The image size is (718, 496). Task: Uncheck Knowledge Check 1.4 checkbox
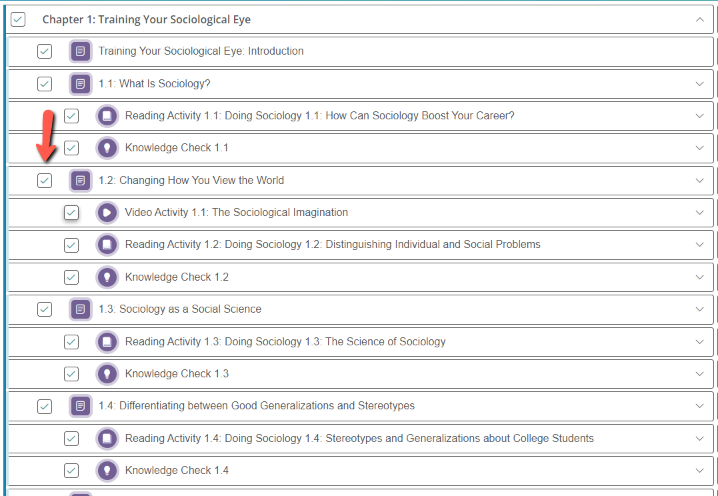[x=71, y=470]
